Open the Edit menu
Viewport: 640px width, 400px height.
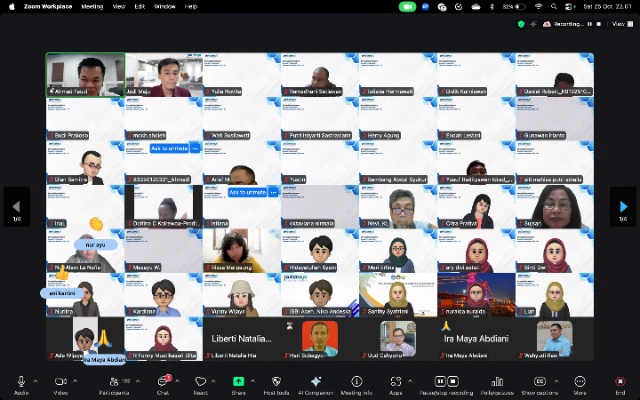point(140,7)
